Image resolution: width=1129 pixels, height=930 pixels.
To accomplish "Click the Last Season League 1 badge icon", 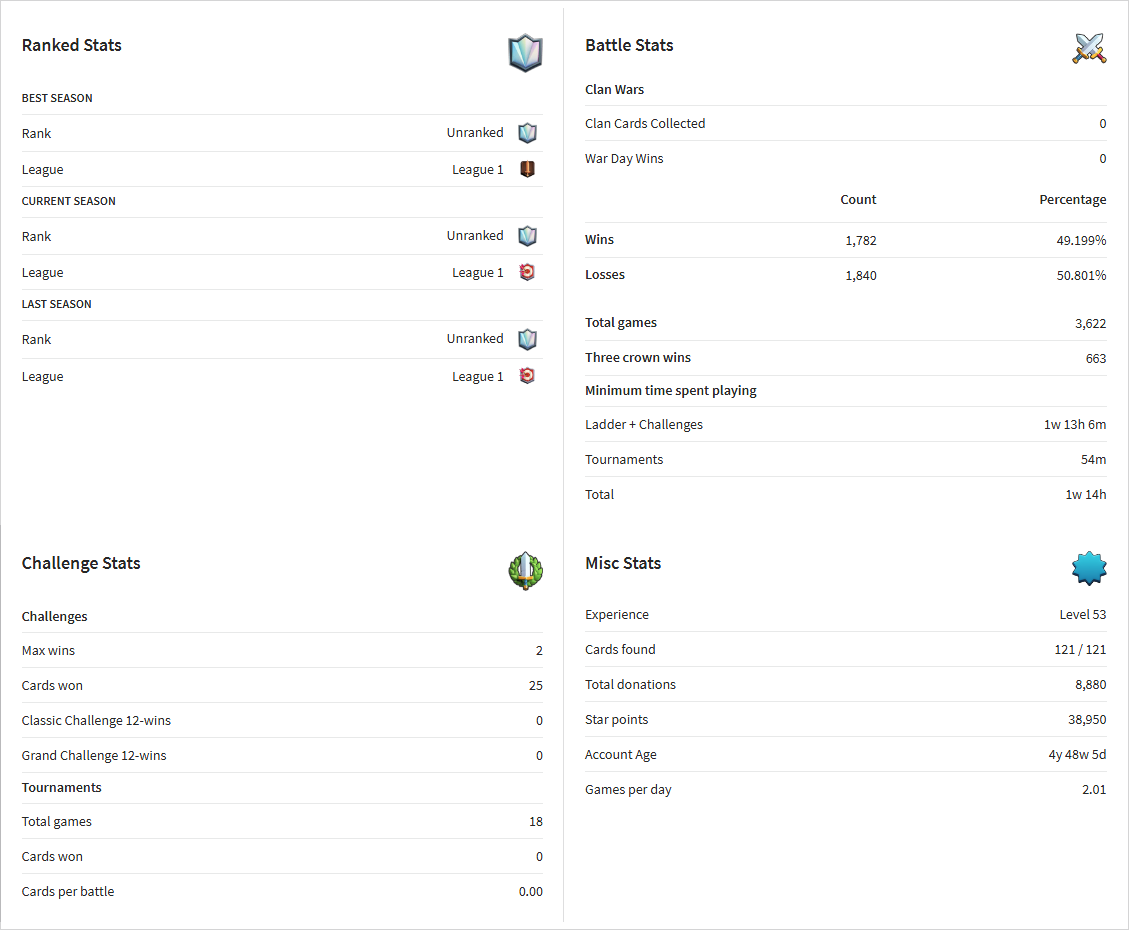I will point(527,376).
